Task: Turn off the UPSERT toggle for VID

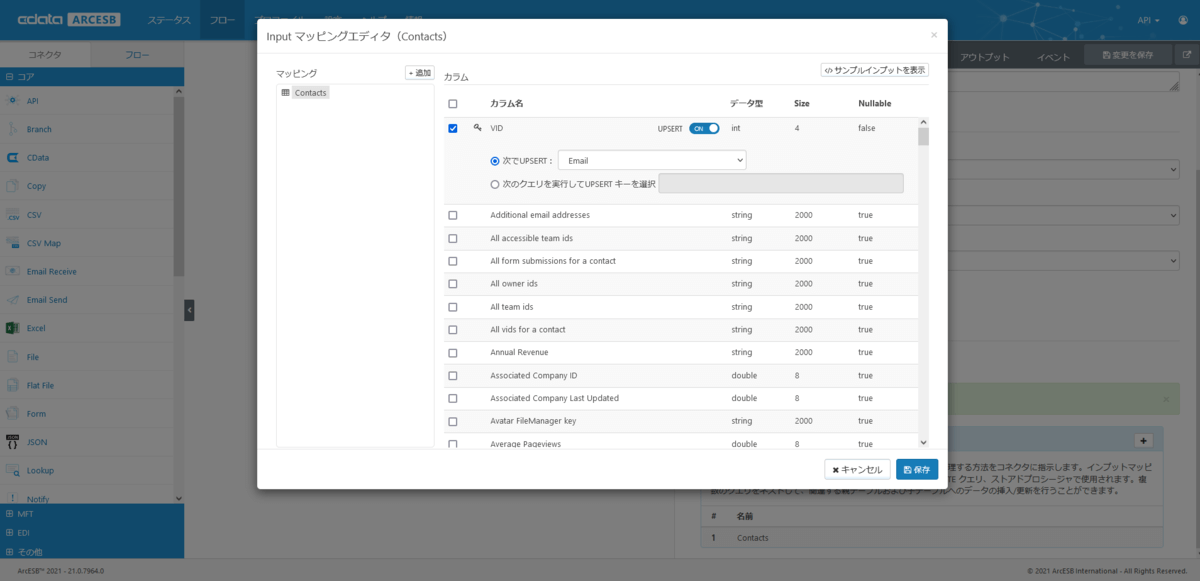Action: point(704,128)
